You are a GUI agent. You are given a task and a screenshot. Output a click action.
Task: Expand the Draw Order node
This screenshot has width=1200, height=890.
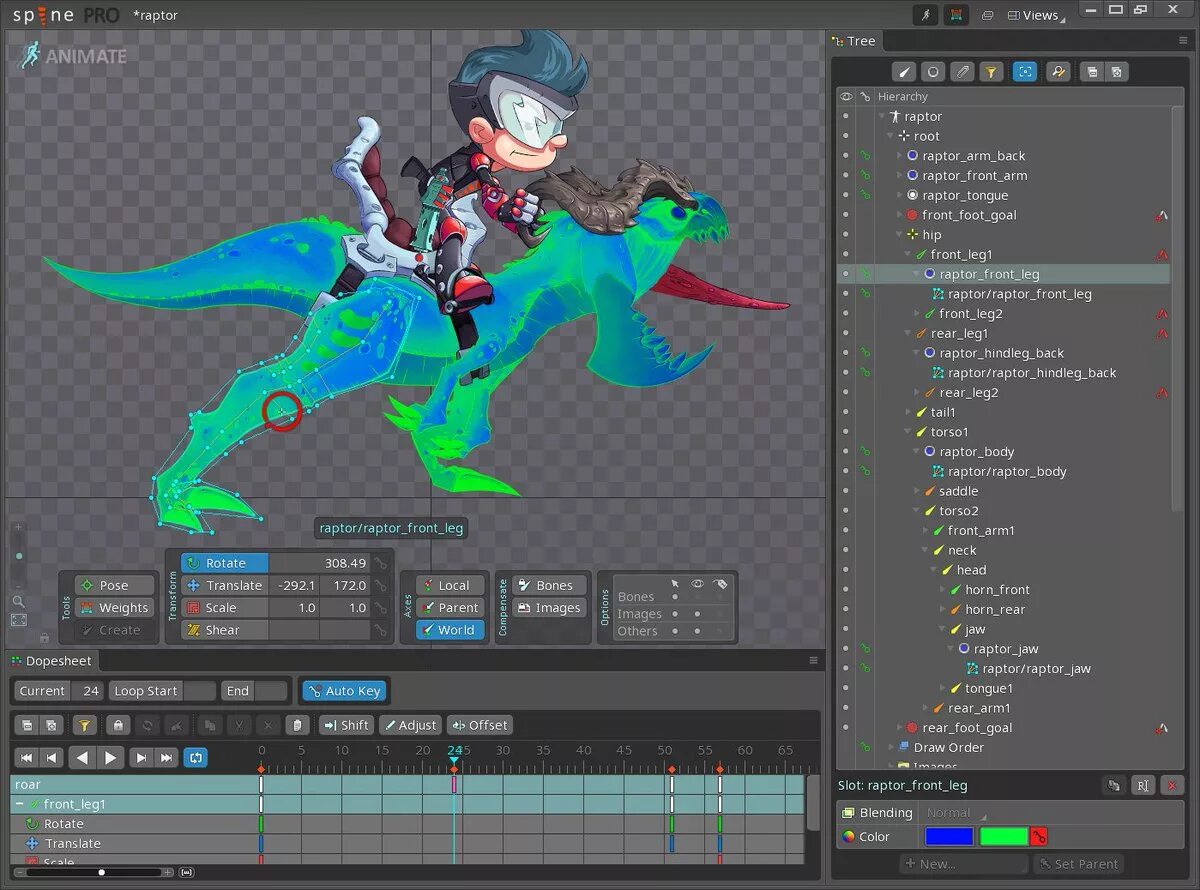pyautogui.click(x=891, y=747)
